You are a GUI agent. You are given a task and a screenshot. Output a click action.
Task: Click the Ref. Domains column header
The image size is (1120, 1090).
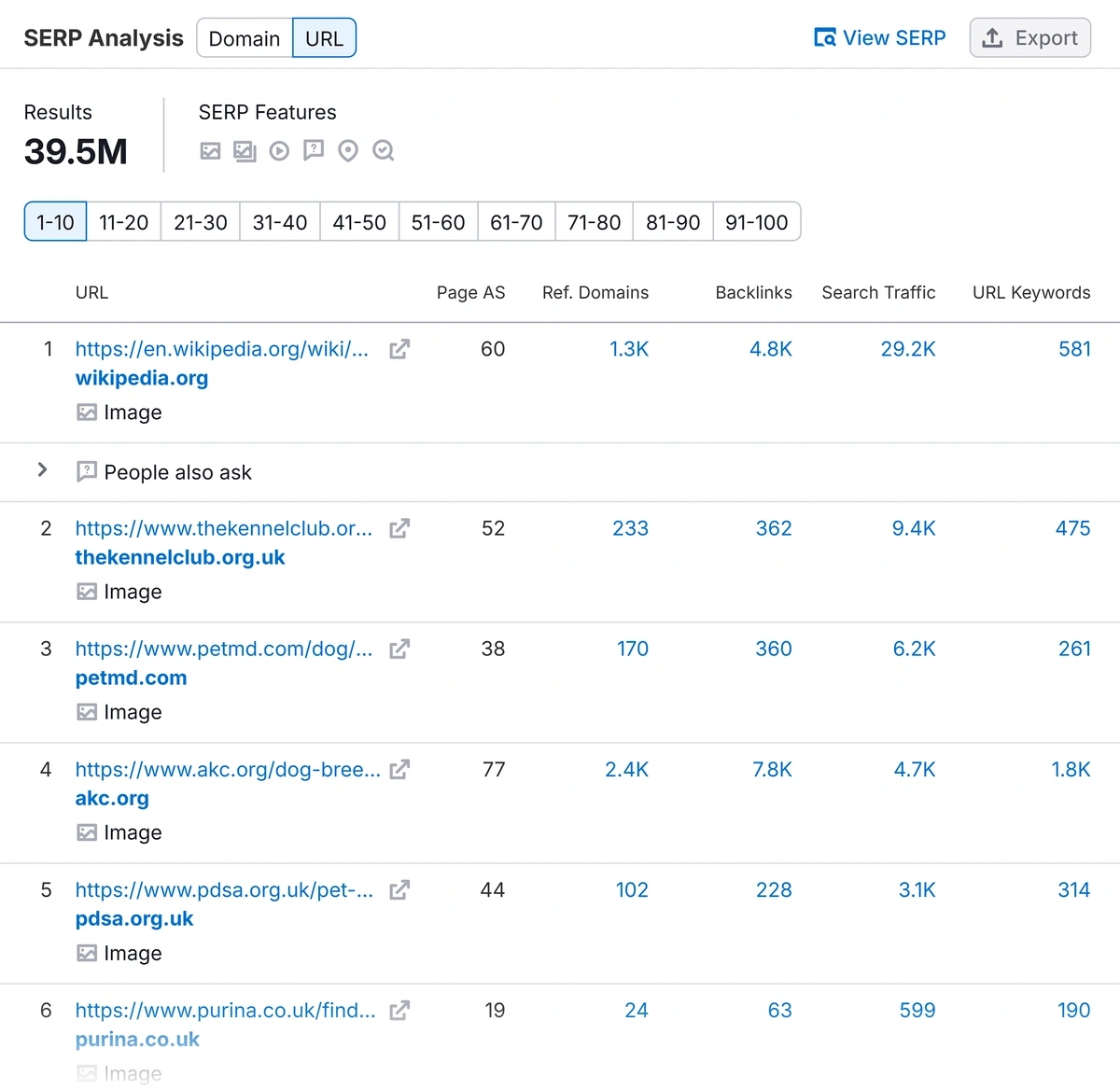[x=595, y=292]
